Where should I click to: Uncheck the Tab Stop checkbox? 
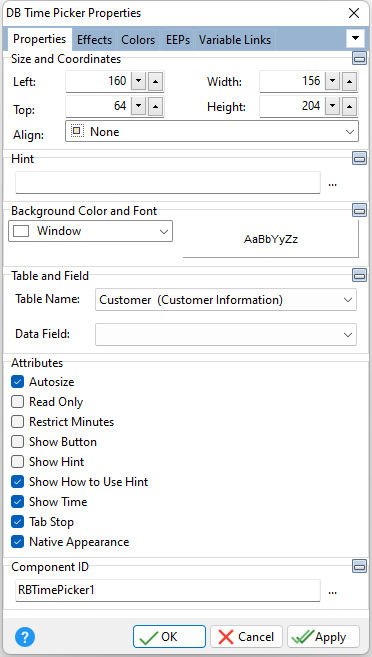pos(18,522)
